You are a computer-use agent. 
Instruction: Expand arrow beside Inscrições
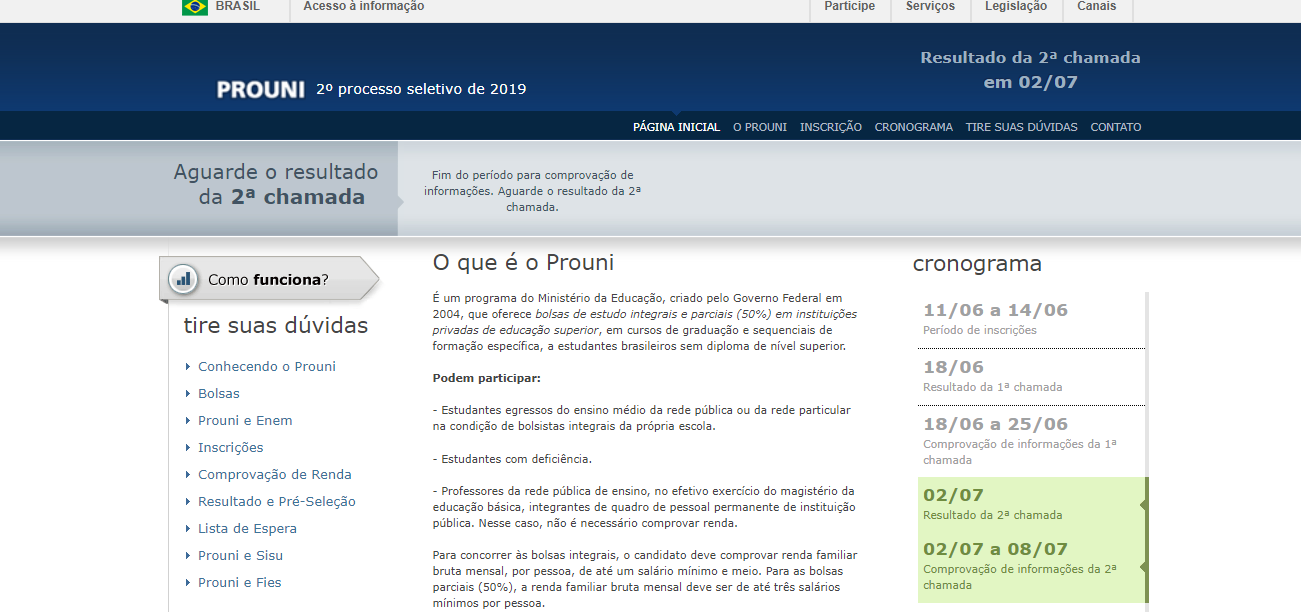pyautogui.click(x=188, y=447)
